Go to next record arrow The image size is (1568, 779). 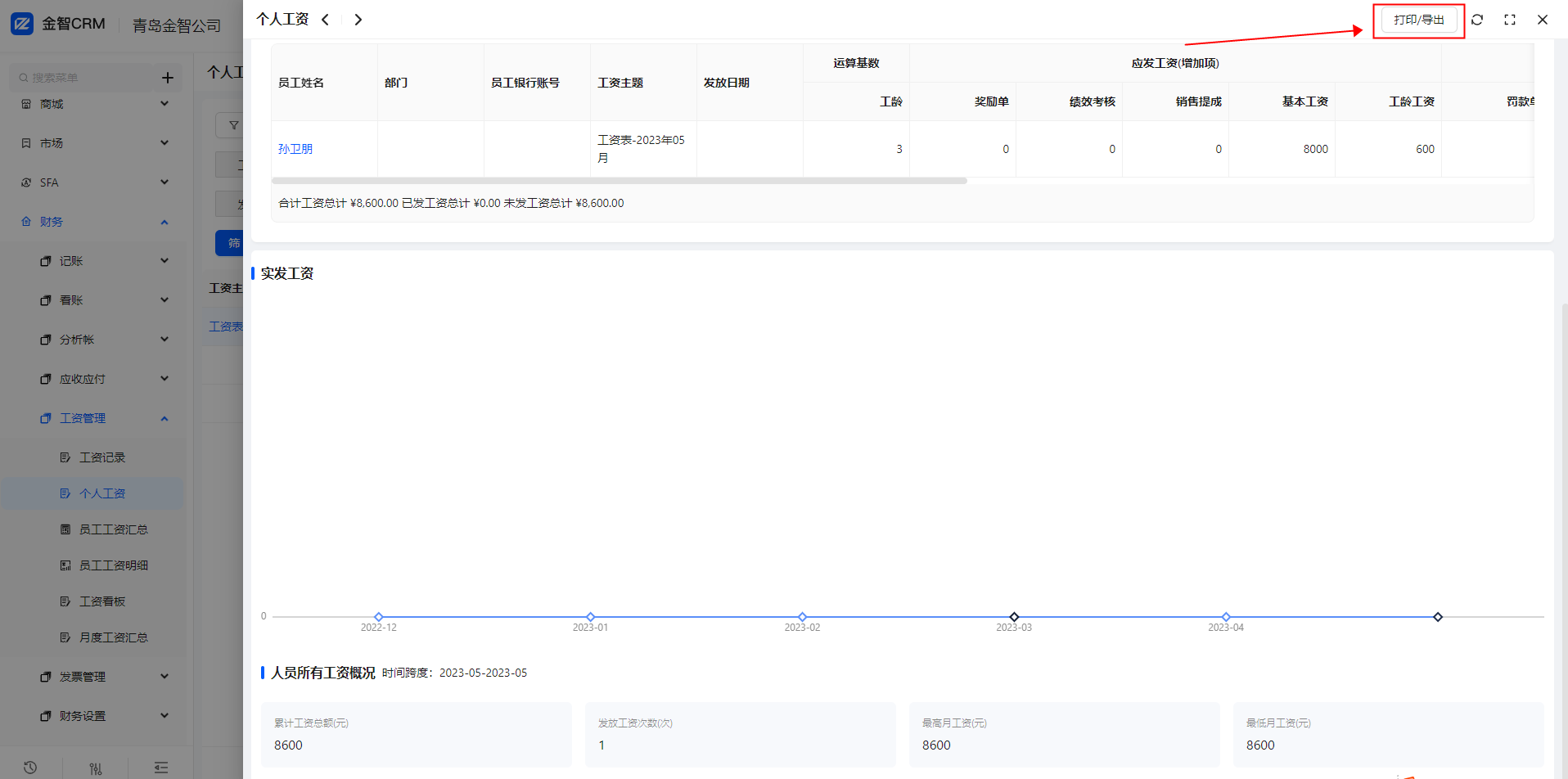click(358, 20)
